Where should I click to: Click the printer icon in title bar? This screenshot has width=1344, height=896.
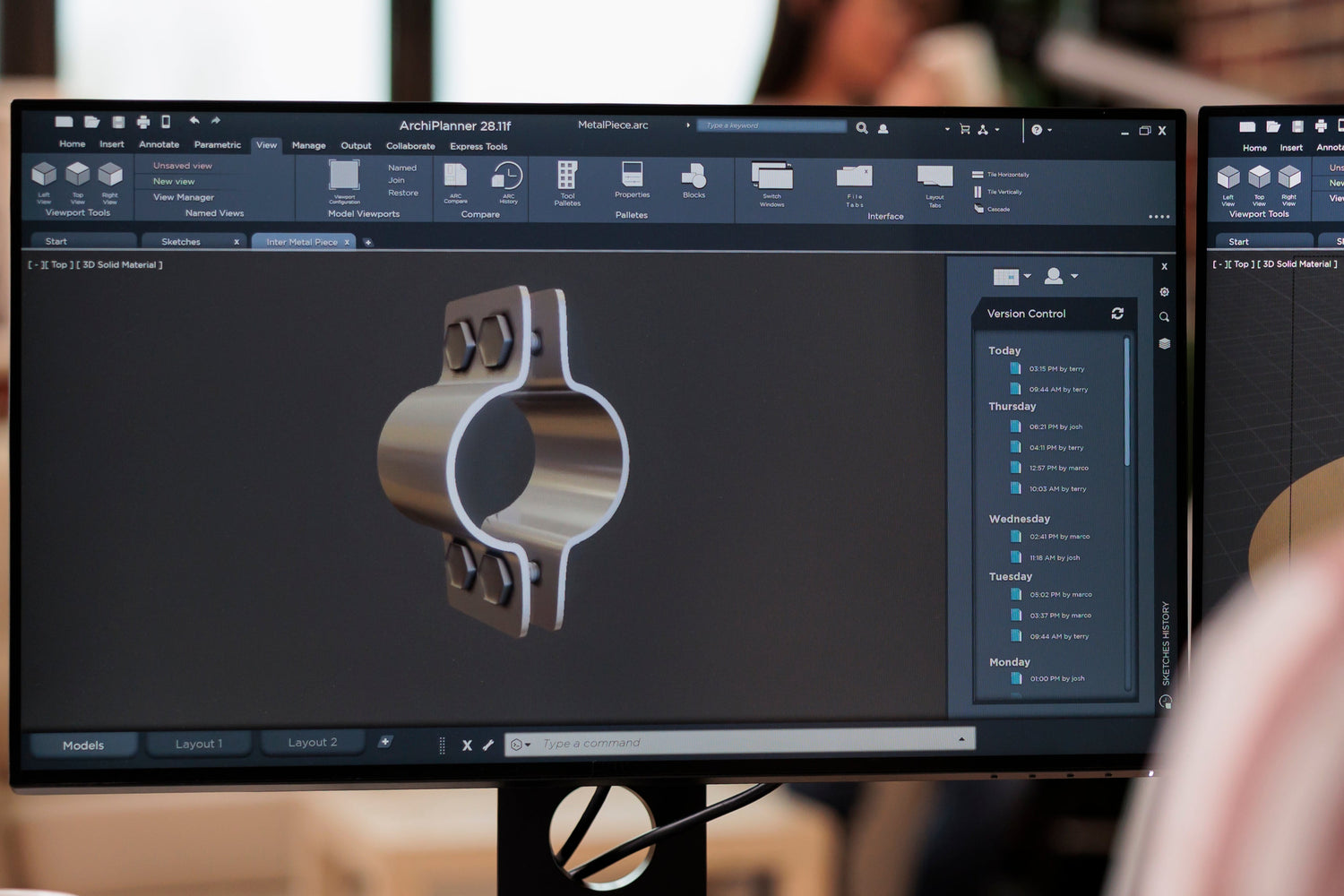tap(143, 122)
